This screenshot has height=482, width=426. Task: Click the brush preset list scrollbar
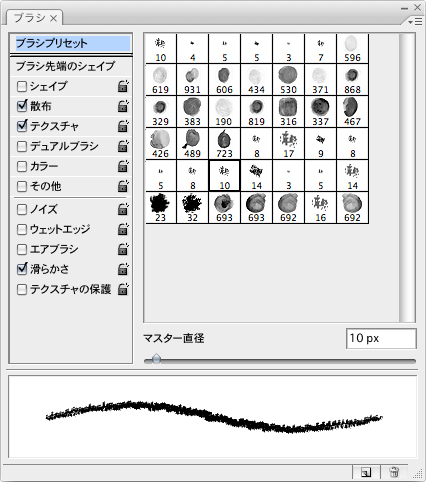[x=407, y=178]
